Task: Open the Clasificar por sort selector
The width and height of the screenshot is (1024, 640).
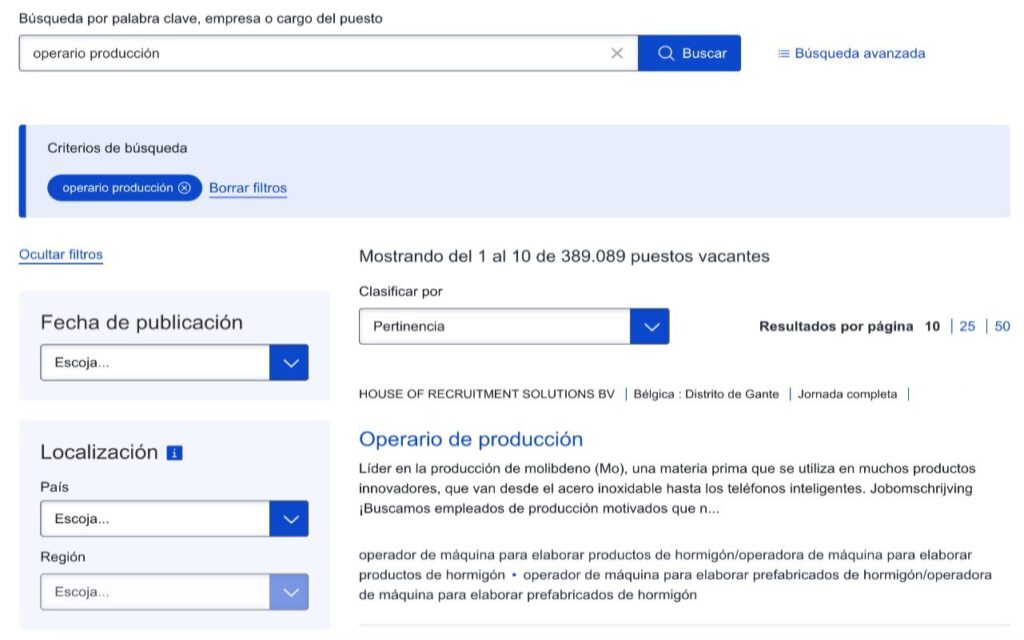Action: 500,325
